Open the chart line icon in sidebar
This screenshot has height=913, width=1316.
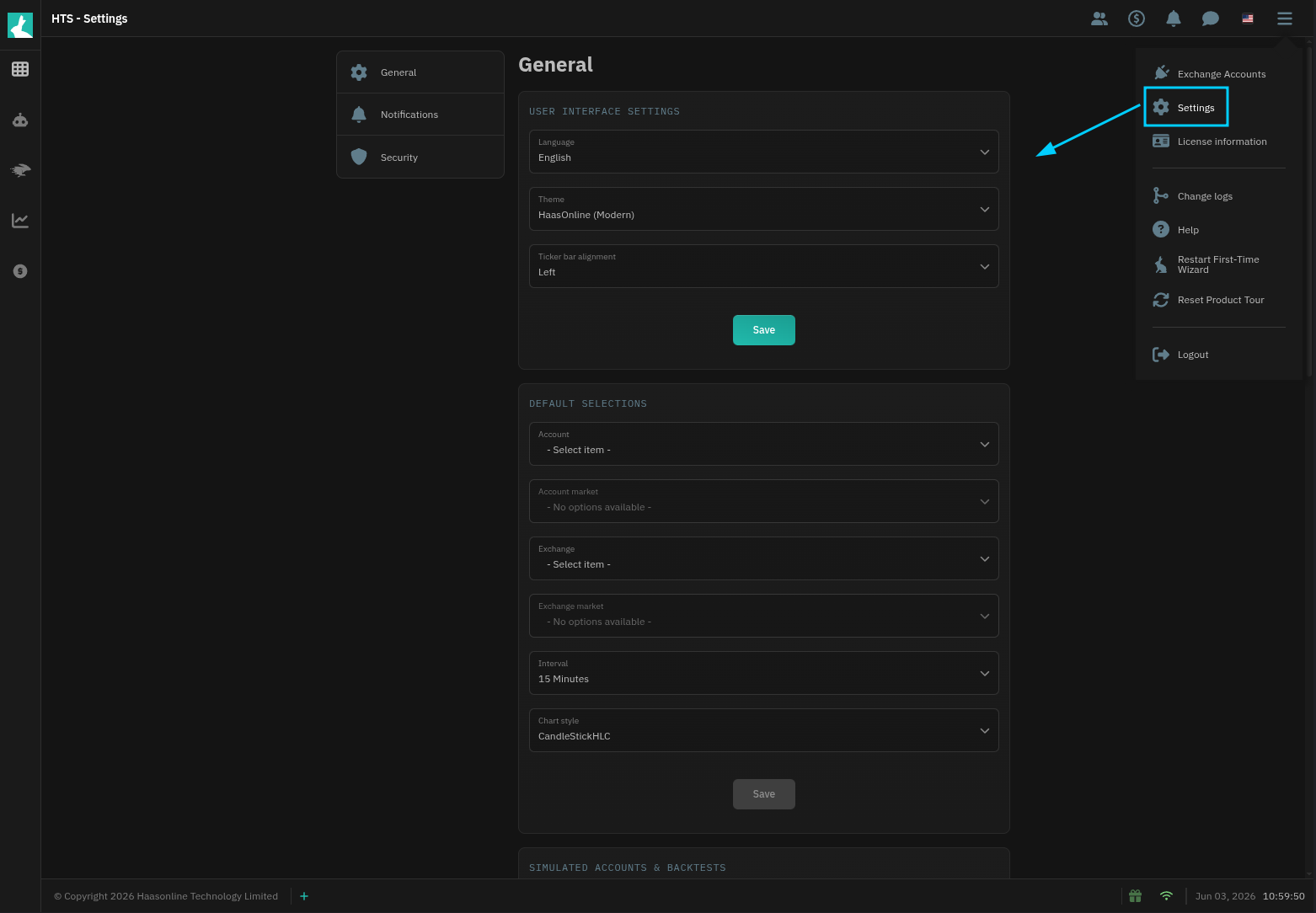(20, 221)
